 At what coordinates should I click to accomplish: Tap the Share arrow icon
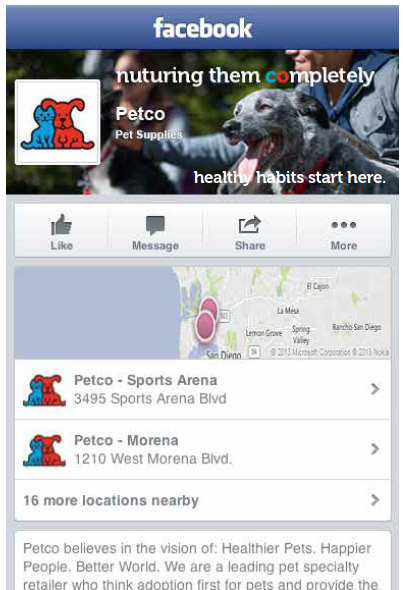tap(250, 225)
